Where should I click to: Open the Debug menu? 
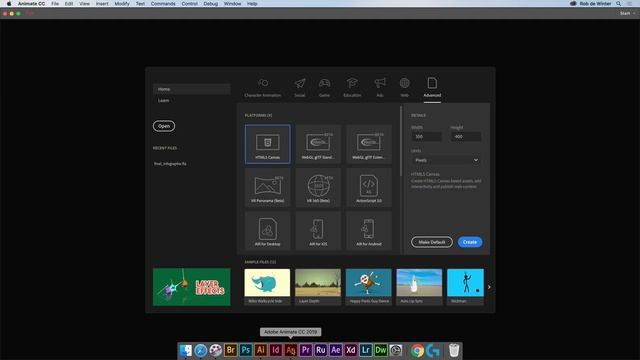[211, 4]
